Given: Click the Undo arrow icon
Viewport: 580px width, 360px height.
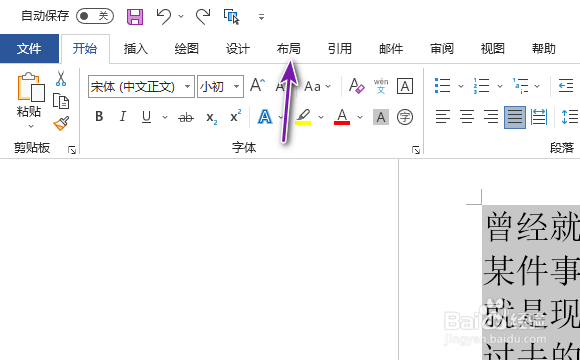Looking at the screenshot, I should click(x=164, y=17).
